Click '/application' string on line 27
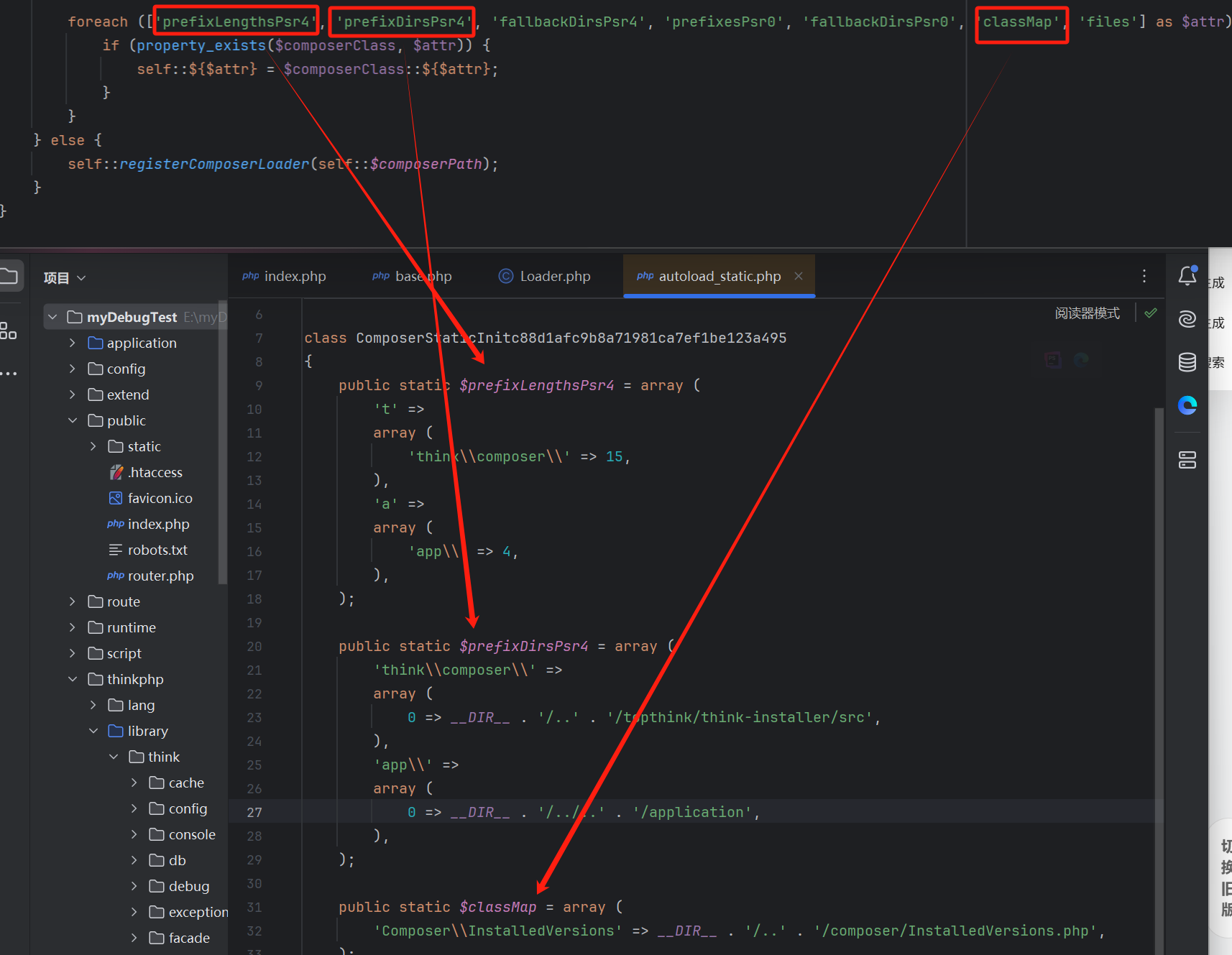This screenshot has width=1232, height=955. tap(692, 812)
